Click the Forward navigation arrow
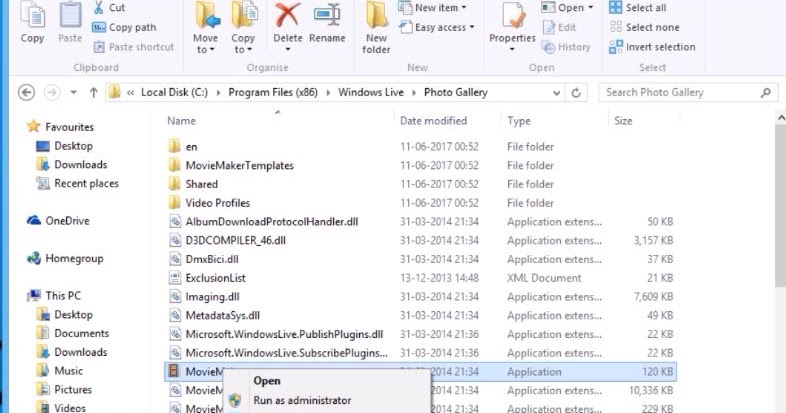 [52, 92]
